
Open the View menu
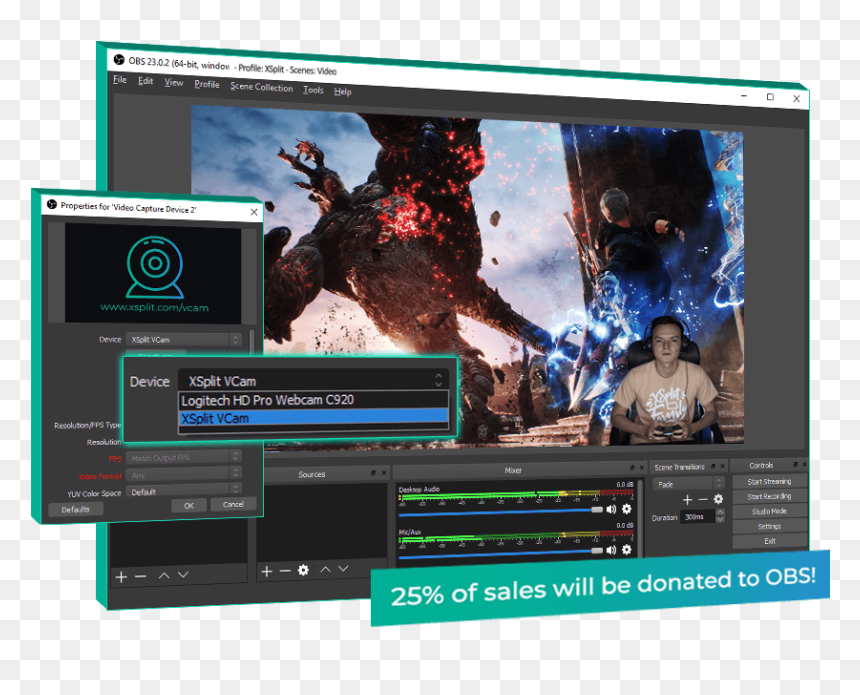[x=174, y=83]
